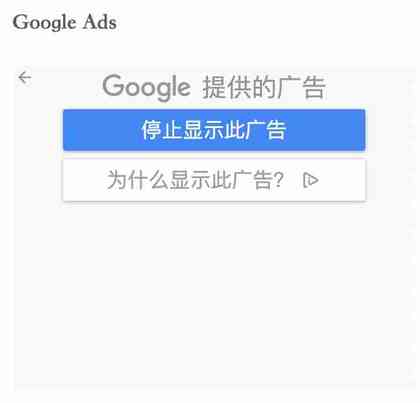Viewport: 420px width, 403px height.
Task: Click the Google 提供的广告 title
Action: [214, 87]
